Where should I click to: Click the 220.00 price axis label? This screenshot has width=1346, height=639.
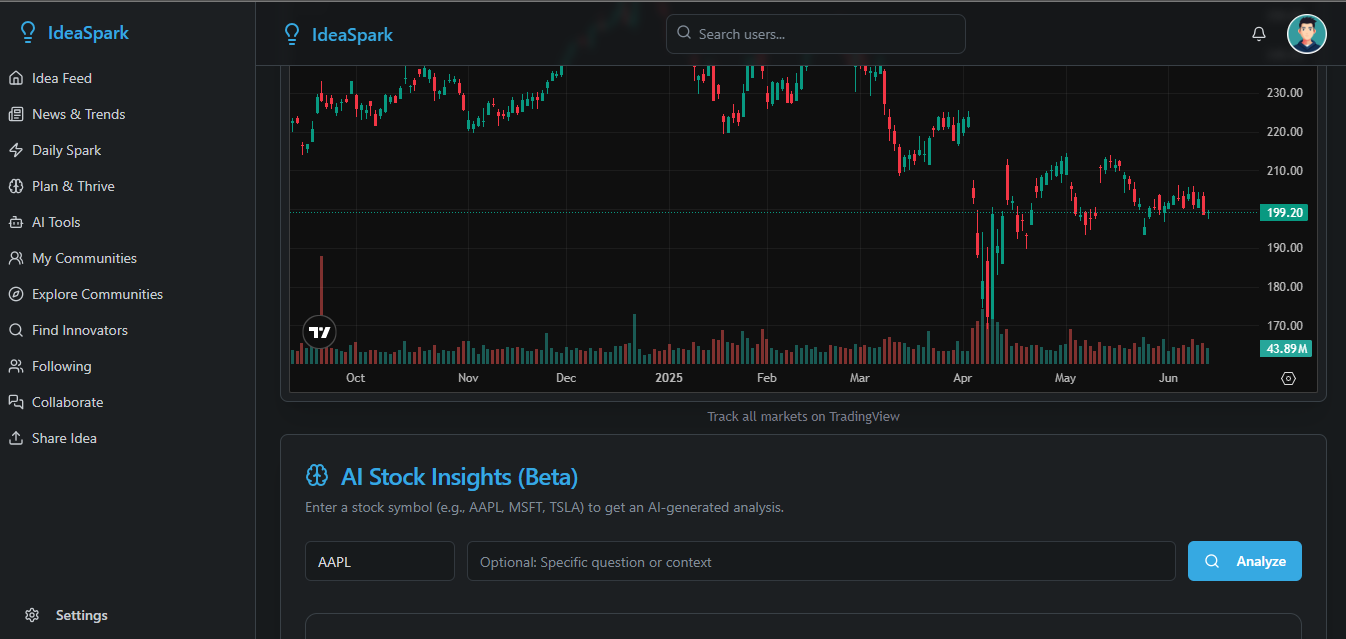1284,132
